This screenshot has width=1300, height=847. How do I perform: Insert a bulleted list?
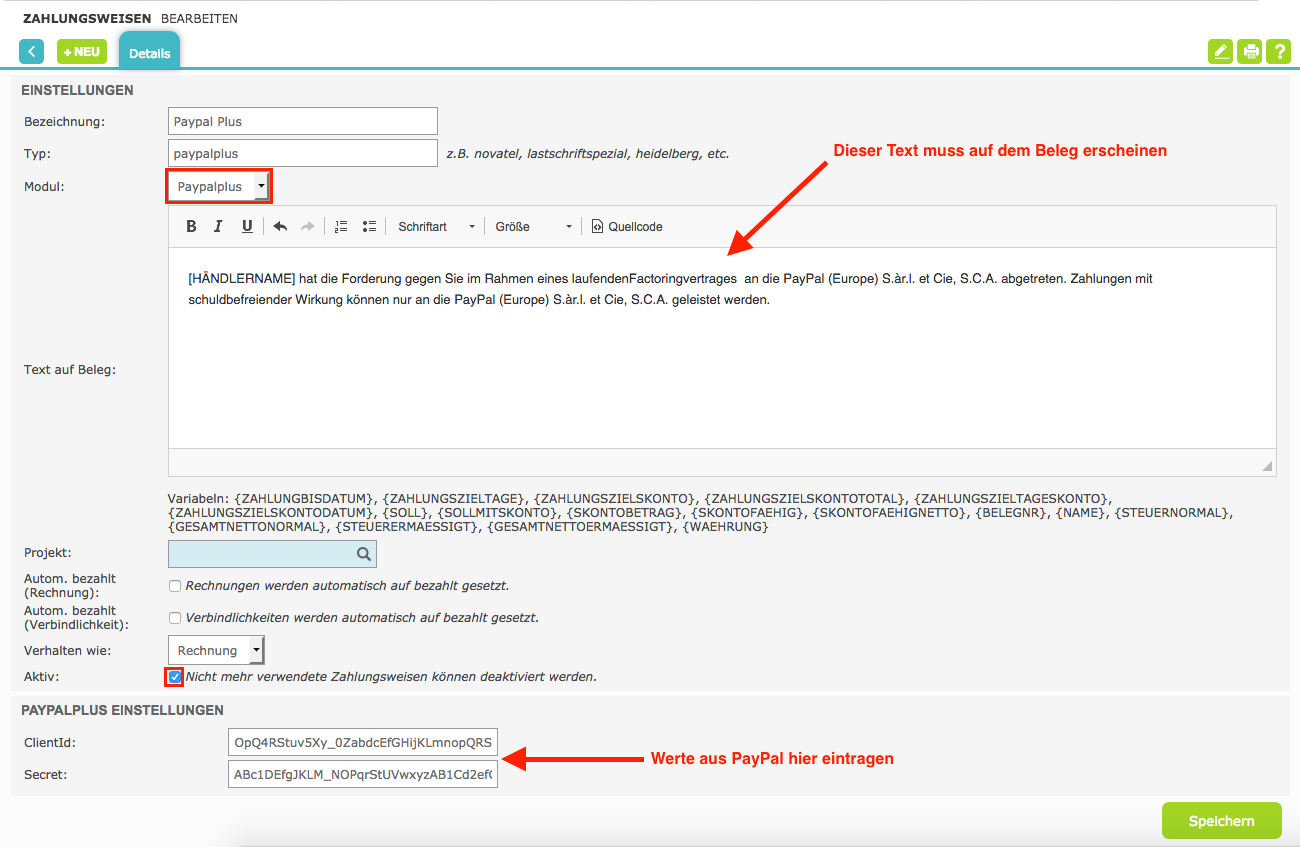[369, 227]
